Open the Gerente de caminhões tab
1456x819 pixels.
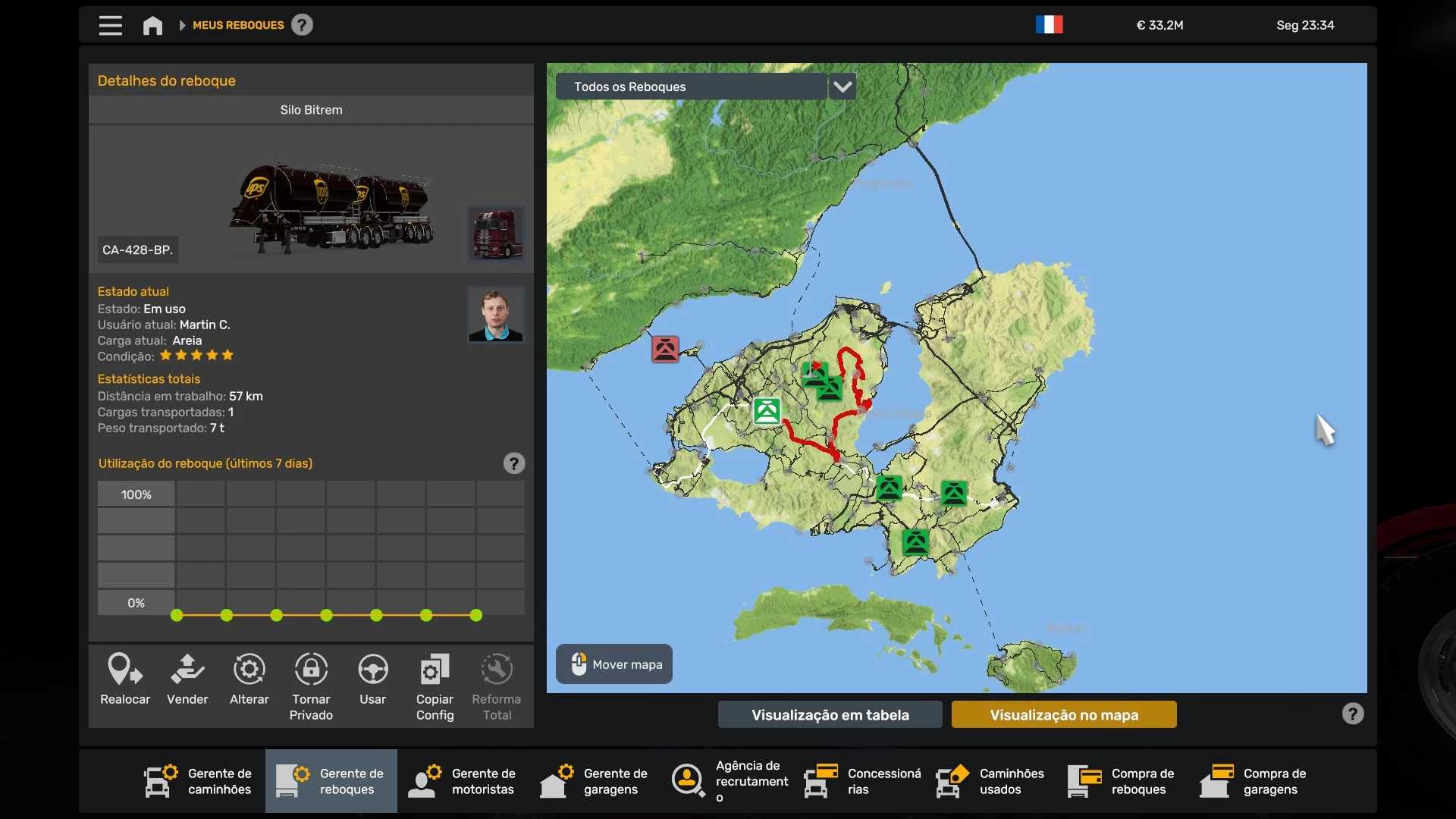click(199, 781)
